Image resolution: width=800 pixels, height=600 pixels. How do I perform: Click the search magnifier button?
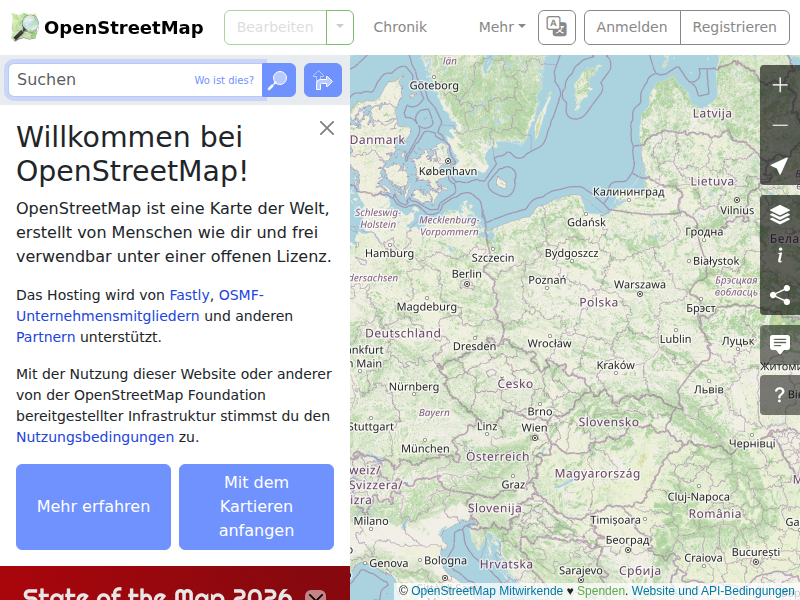click(x=279, y=80)
